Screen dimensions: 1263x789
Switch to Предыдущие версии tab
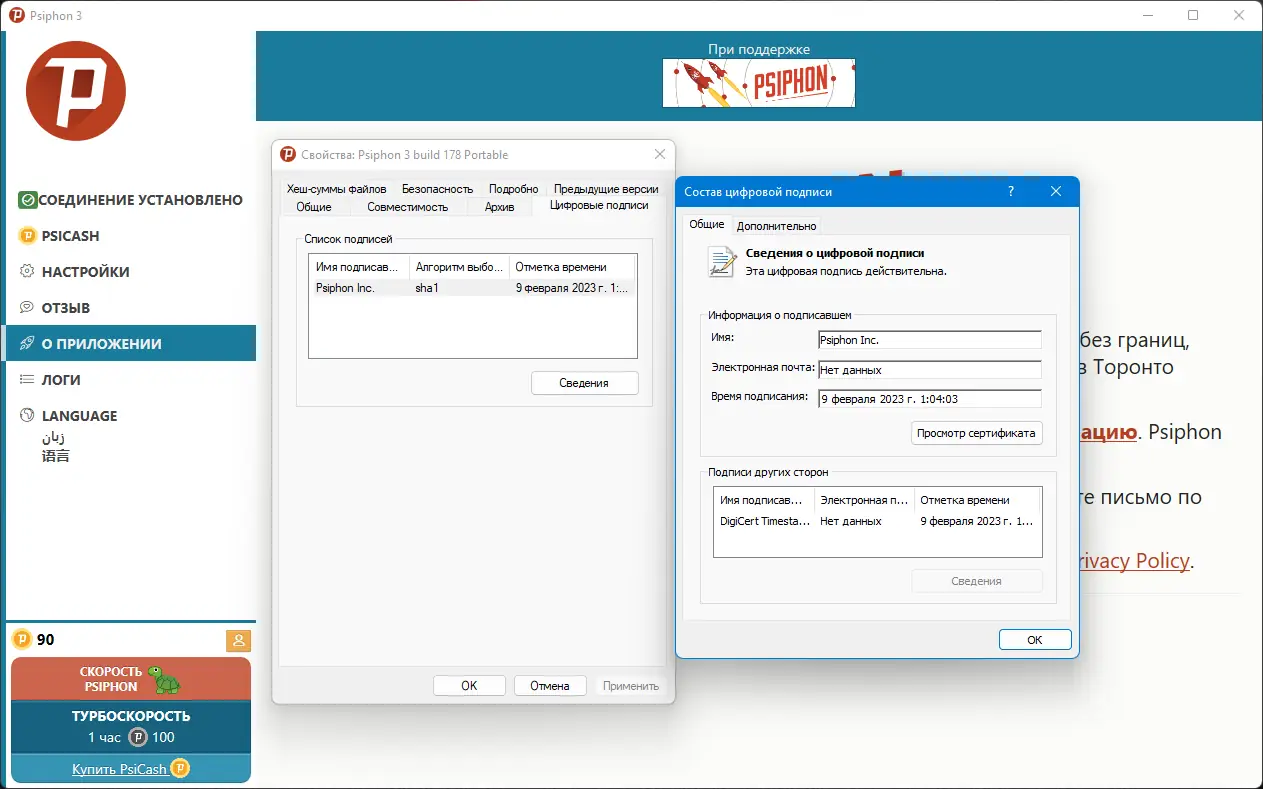606,188
